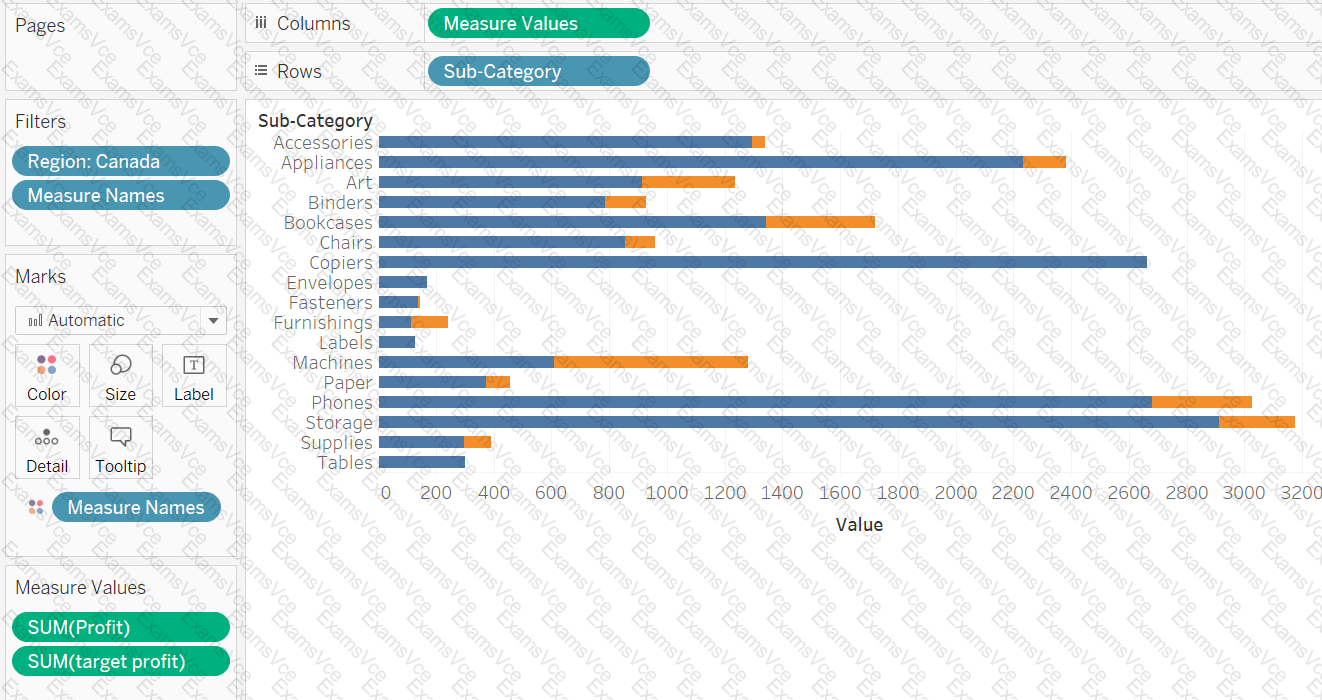Click the Sub-Category column header
The height and width of the screenshot is (700, 1322).
(x=315, y=121)
